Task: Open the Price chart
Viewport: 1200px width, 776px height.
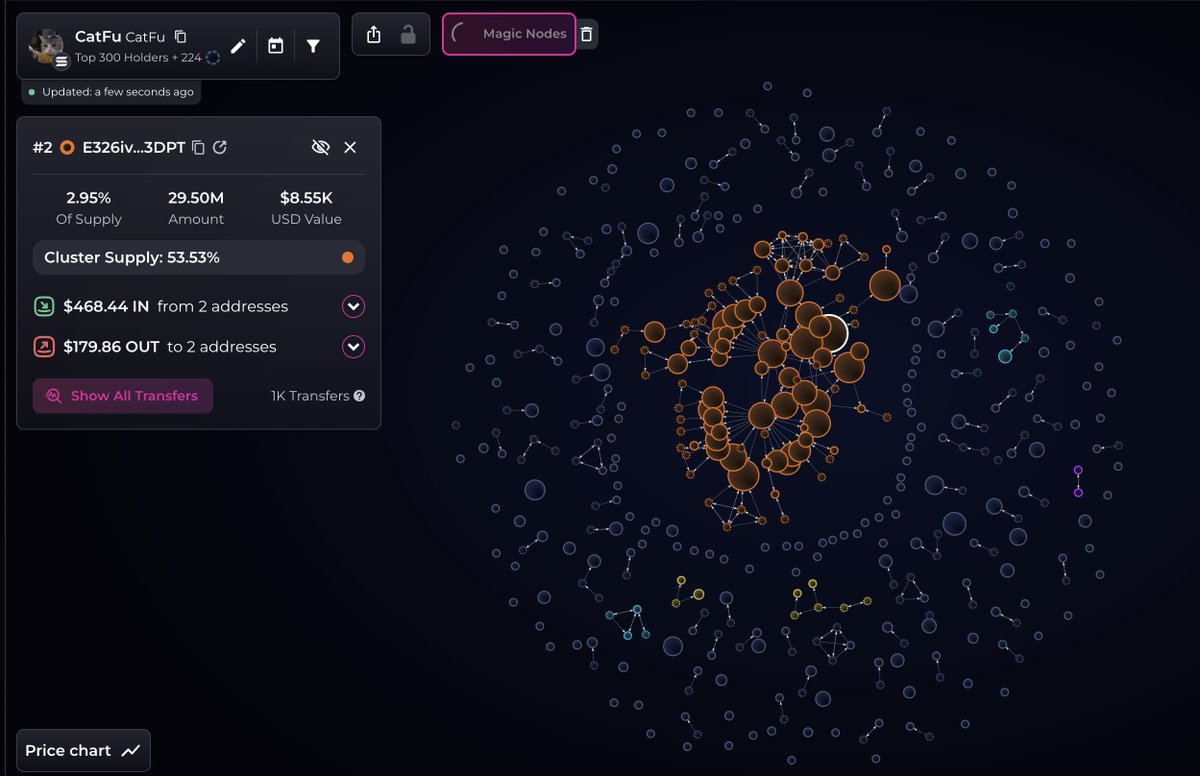Action: point(83,751)
